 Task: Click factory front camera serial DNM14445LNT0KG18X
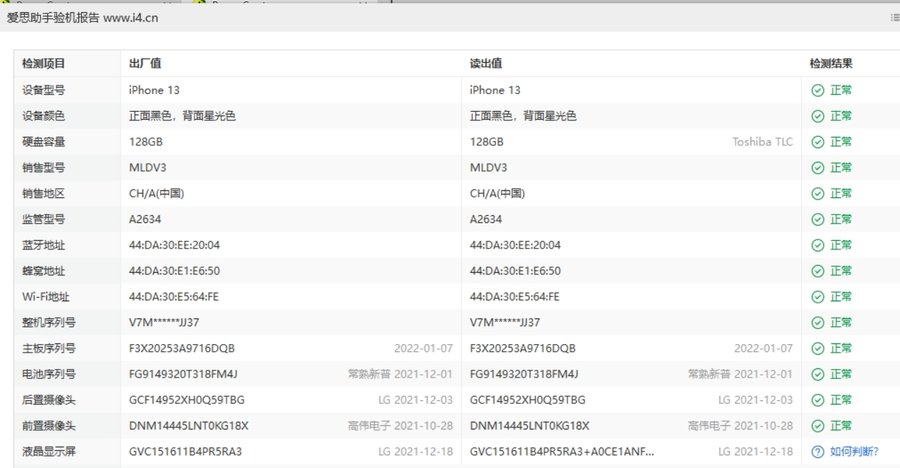[189, 426]
